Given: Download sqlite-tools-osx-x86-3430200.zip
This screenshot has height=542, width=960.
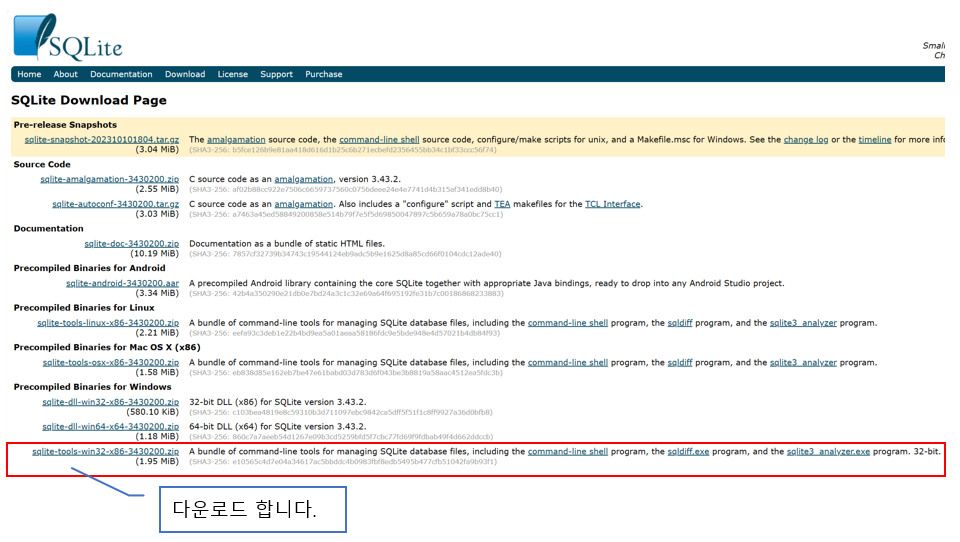Looking at the screenshot, I should (111, 363).
